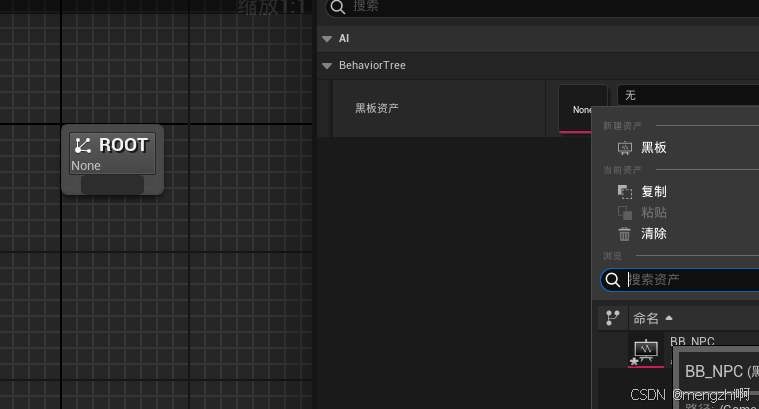Open the 无 asset dropdown

click(688, 95)
